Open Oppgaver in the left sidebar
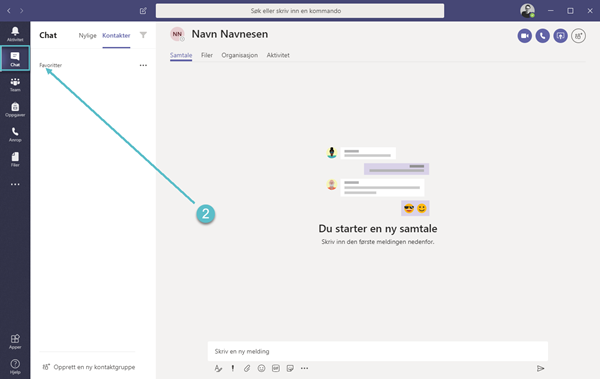 [15, 109]
